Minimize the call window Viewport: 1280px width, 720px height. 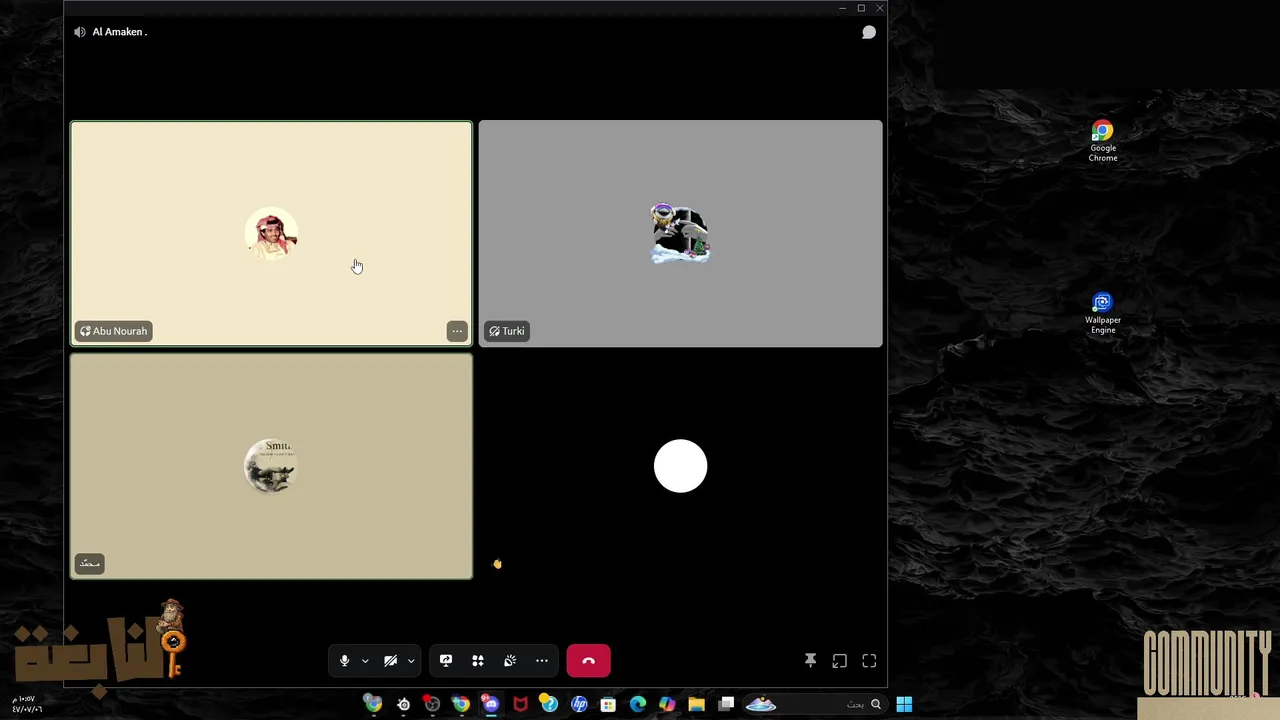842,8
